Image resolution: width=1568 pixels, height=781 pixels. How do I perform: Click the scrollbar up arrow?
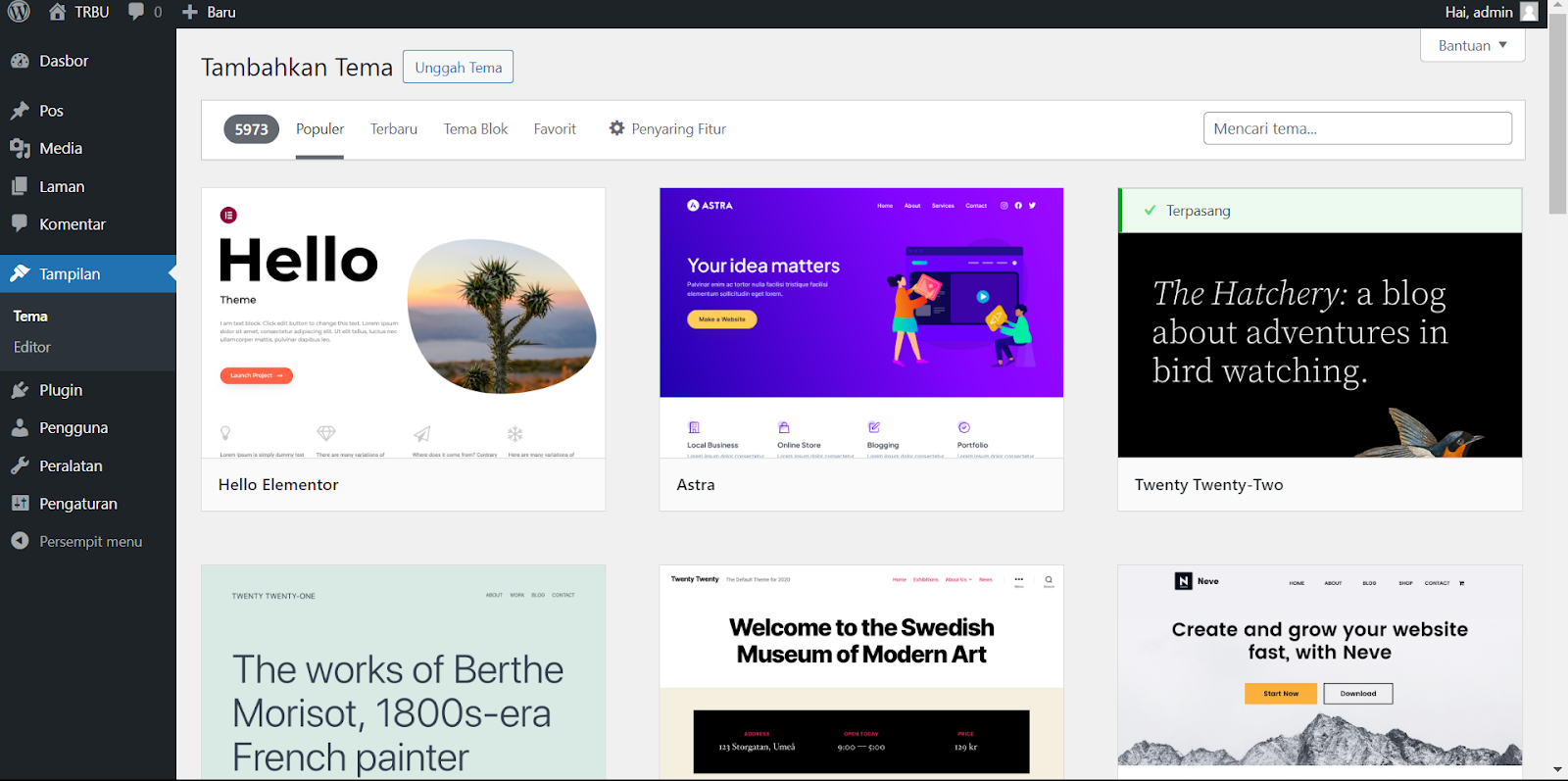click(1557, 5)
